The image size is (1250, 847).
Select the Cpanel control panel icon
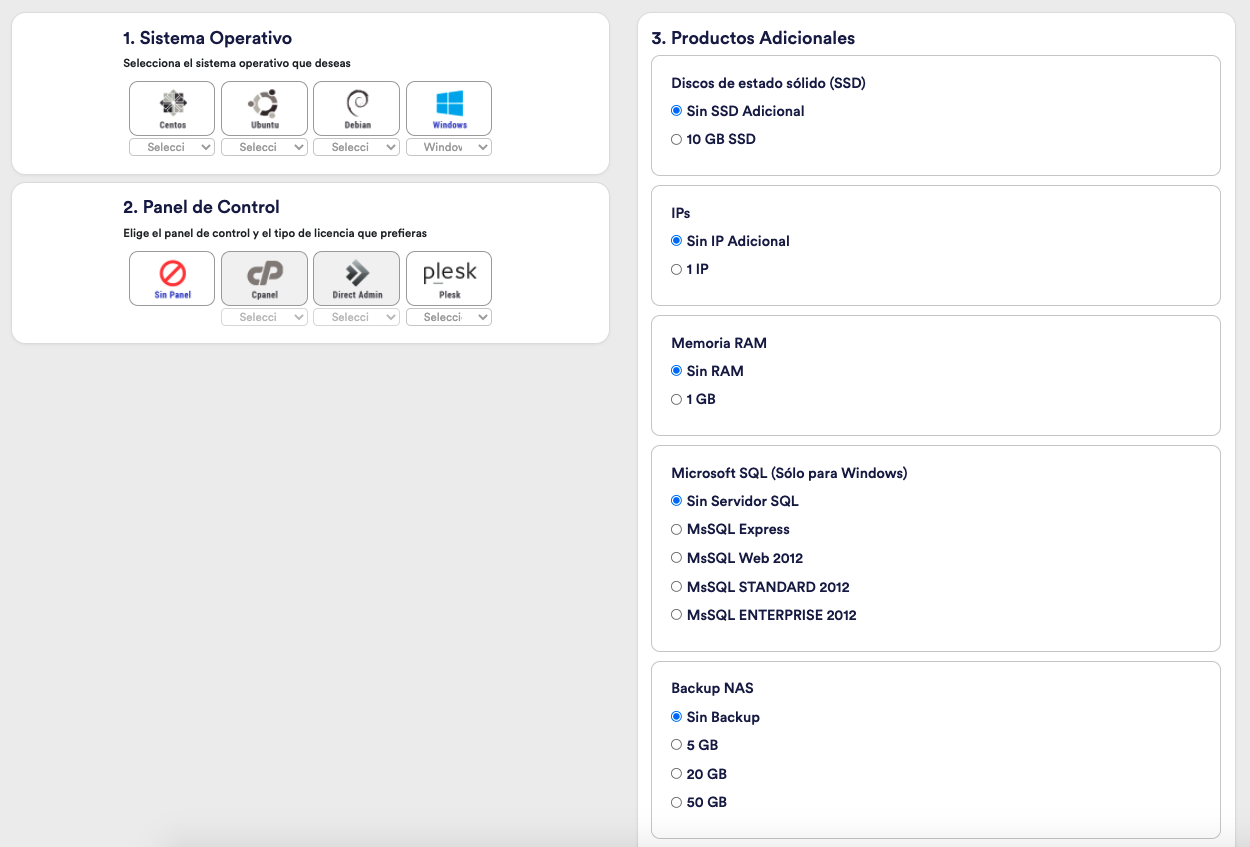(264, 278)
